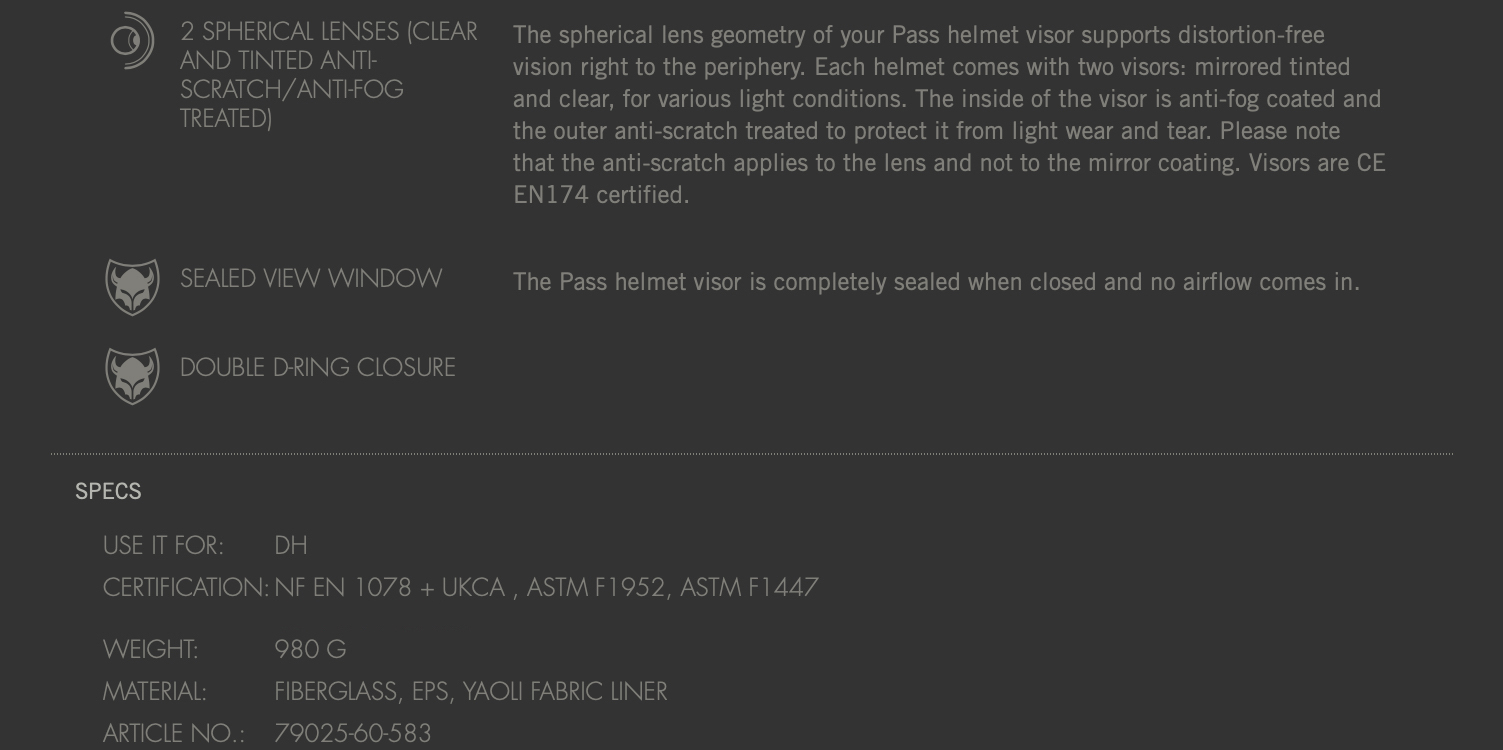The height and width of the screenshot is (750, 1503).
Task: Click the ARTICLE NO. label
Action: tap(173, 733)
